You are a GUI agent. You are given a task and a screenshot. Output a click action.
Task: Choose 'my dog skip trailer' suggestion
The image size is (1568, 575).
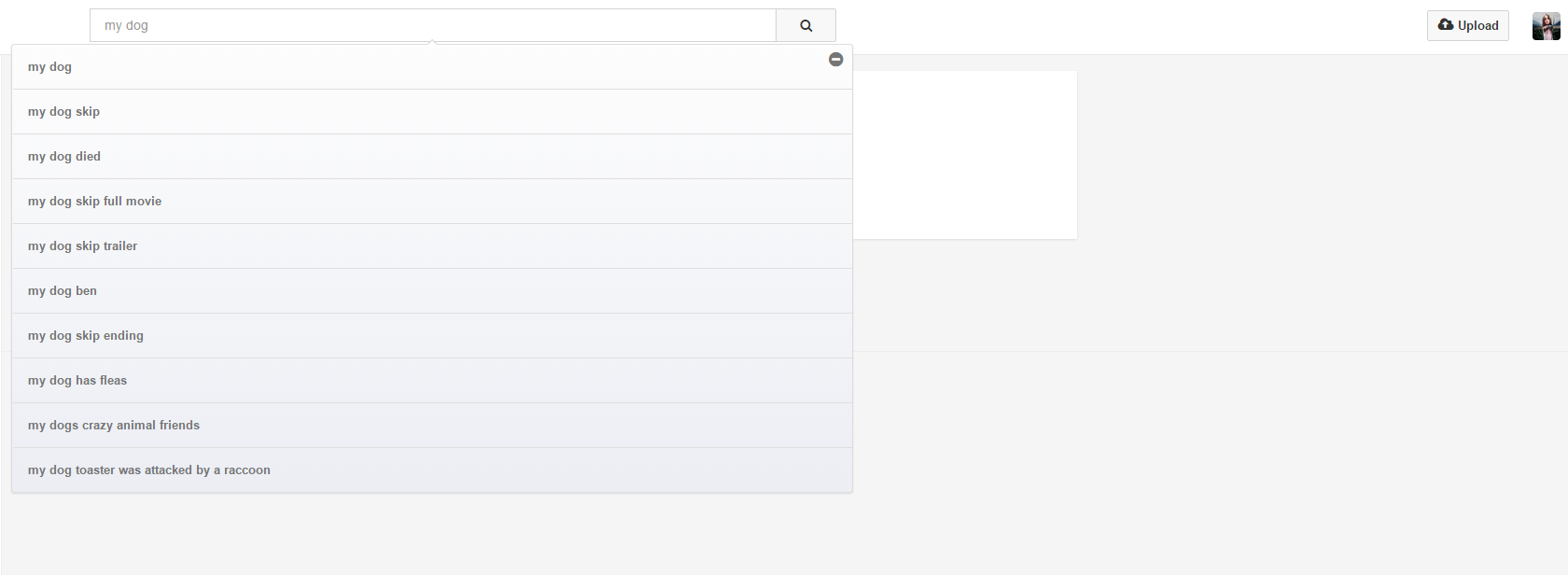tap(82, 246)
